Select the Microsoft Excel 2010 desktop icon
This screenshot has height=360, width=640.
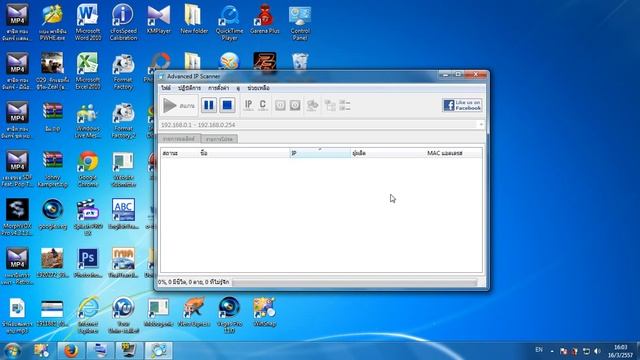[x=88, y=71]
